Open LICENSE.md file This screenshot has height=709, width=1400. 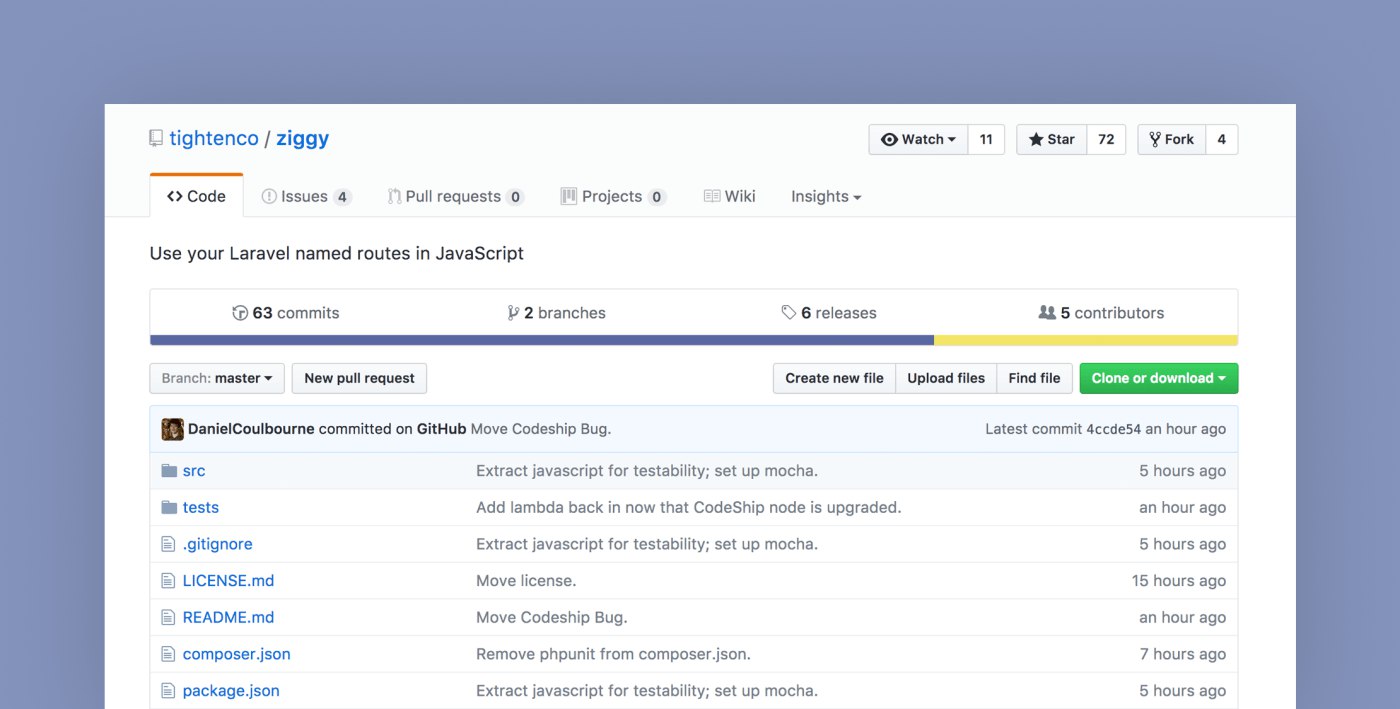(x=228, y=581)
